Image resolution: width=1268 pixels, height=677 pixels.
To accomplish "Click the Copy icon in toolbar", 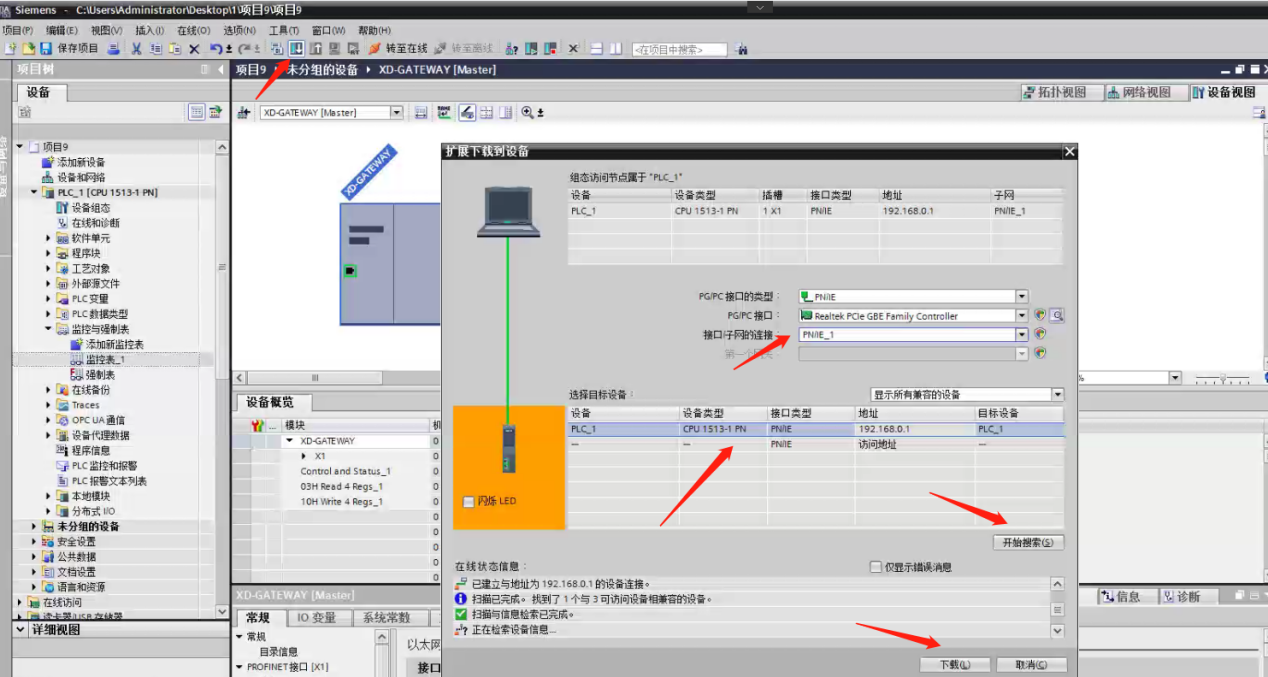I will [x=156, y=48].
